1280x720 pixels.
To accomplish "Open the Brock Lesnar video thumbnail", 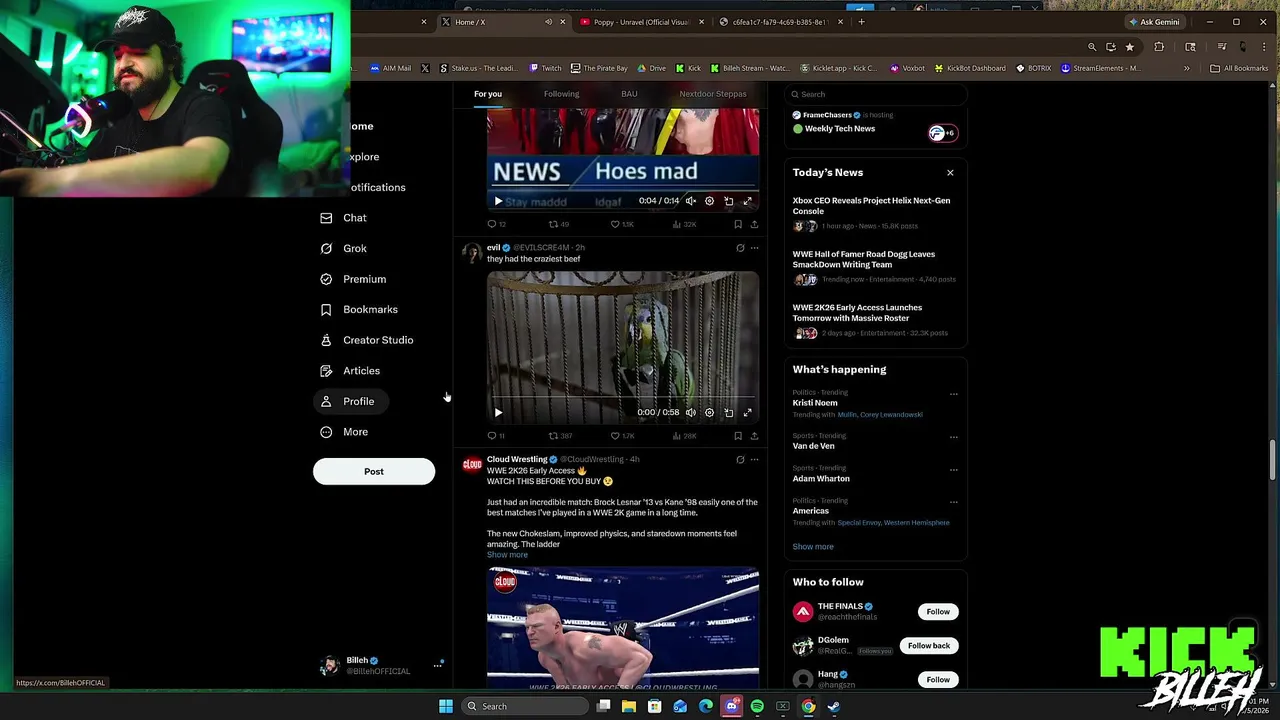I will point(623,628).
